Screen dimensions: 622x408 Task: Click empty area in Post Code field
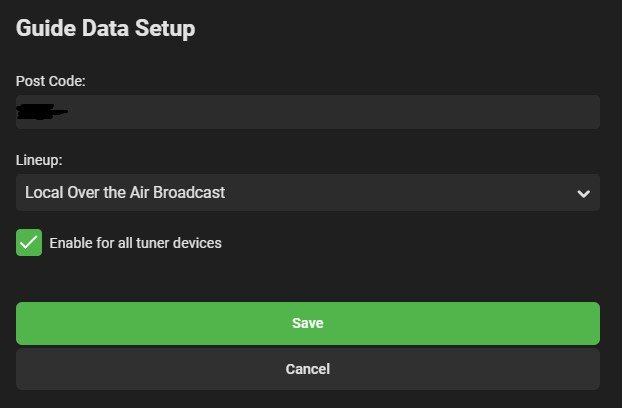click(x=350, y=112)
